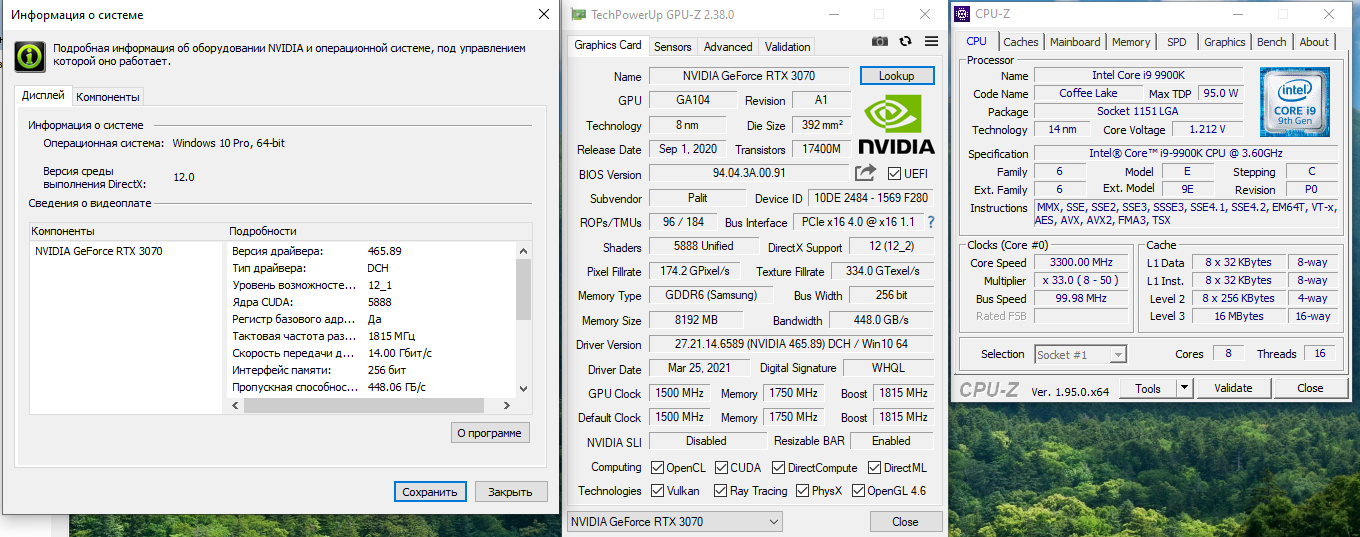
Task: Click the GPU-Z refresh icon
Action: [x=906, y=41]
